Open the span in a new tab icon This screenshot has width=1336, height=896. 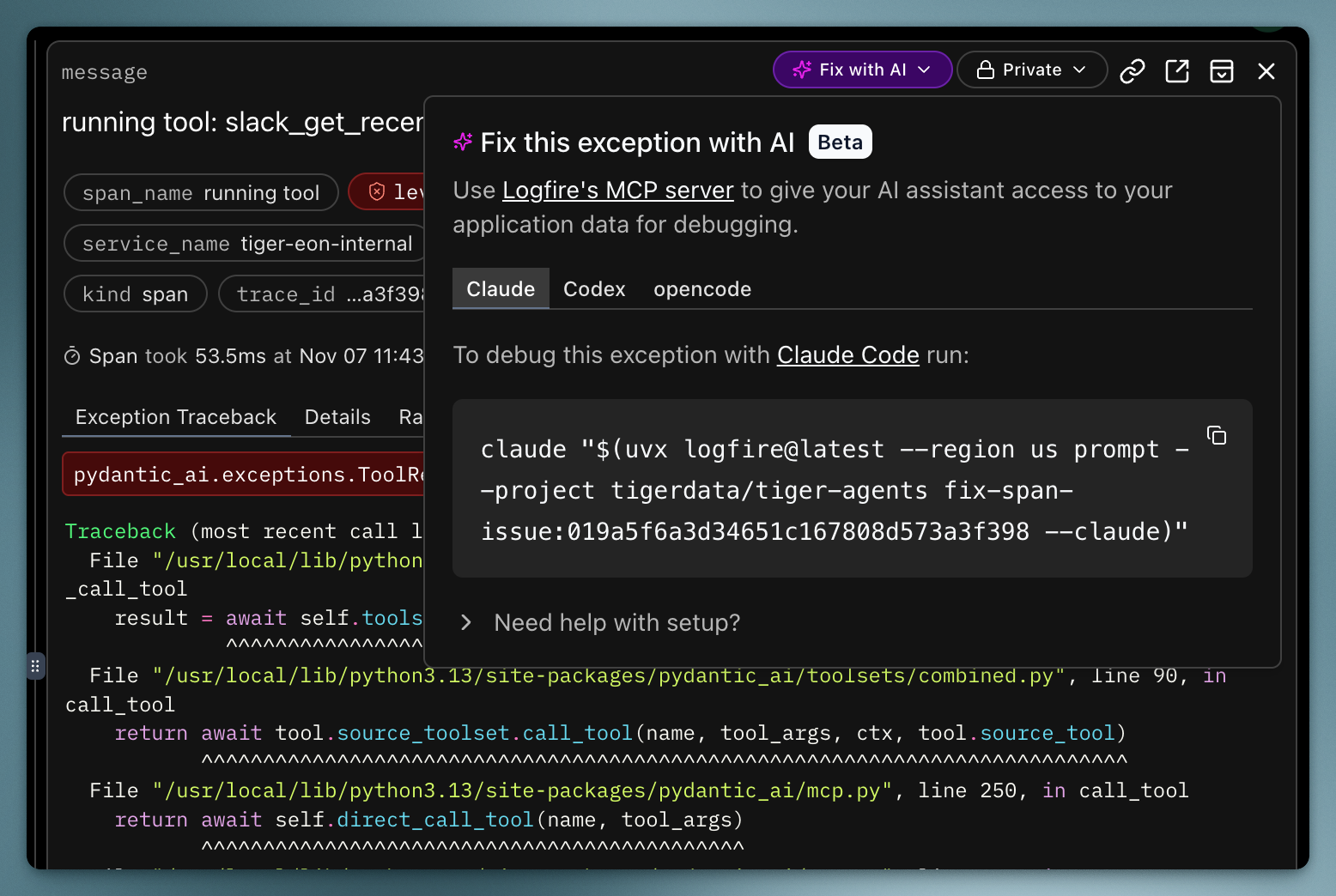(1177, 70)
